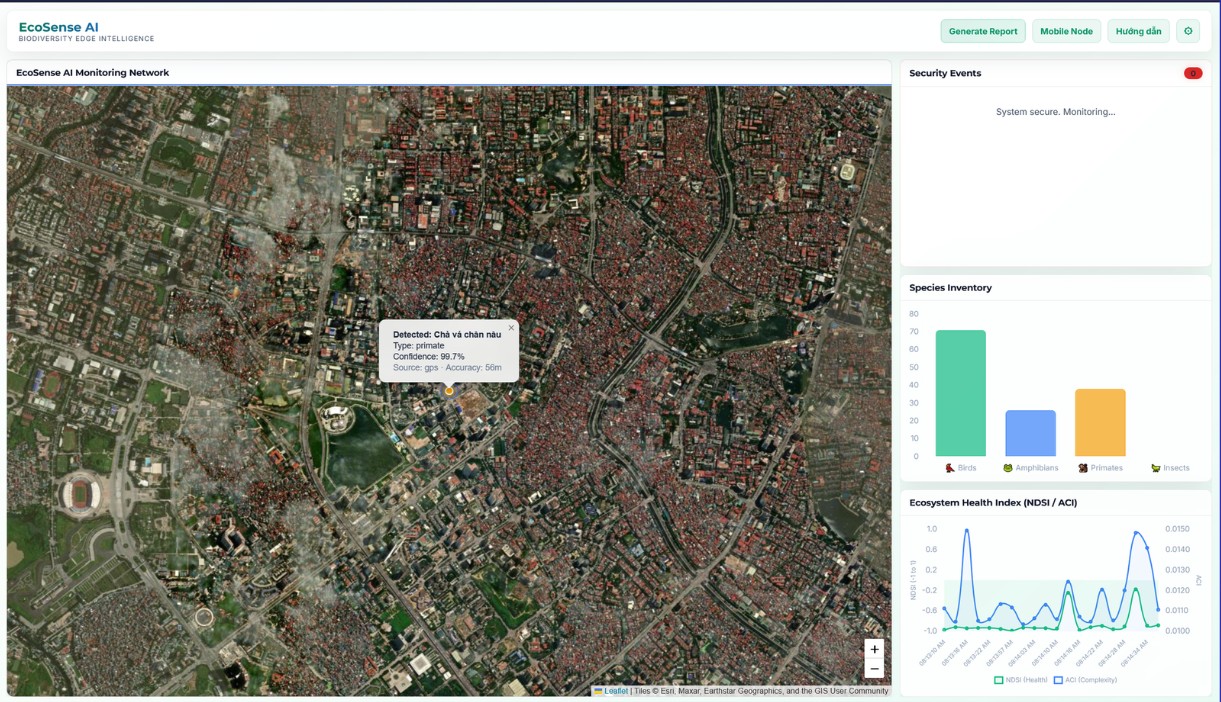This screenshot has height=702, width=1221.
Task: Click the Insects icon in Species Inventory
Action: 1155,468
